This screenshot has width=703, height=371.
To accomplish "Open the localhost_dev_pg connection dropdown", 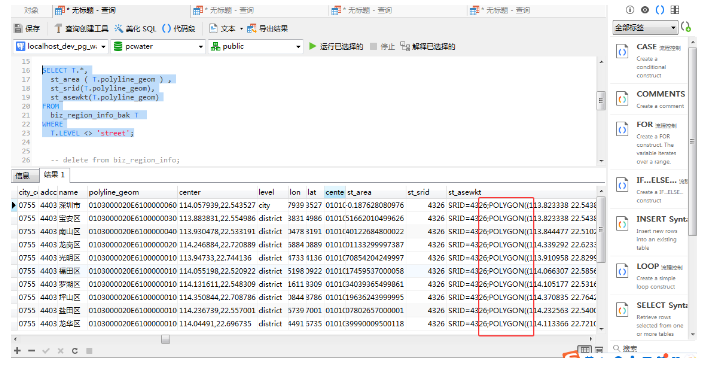I will tap(61, 46).
